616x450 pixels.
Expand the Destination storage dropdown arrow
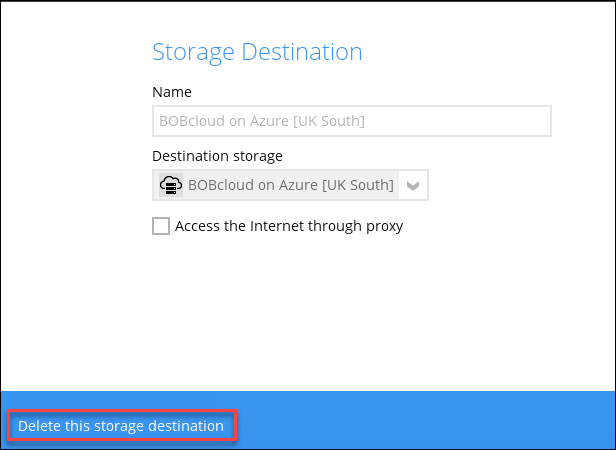tap(415, 185)
